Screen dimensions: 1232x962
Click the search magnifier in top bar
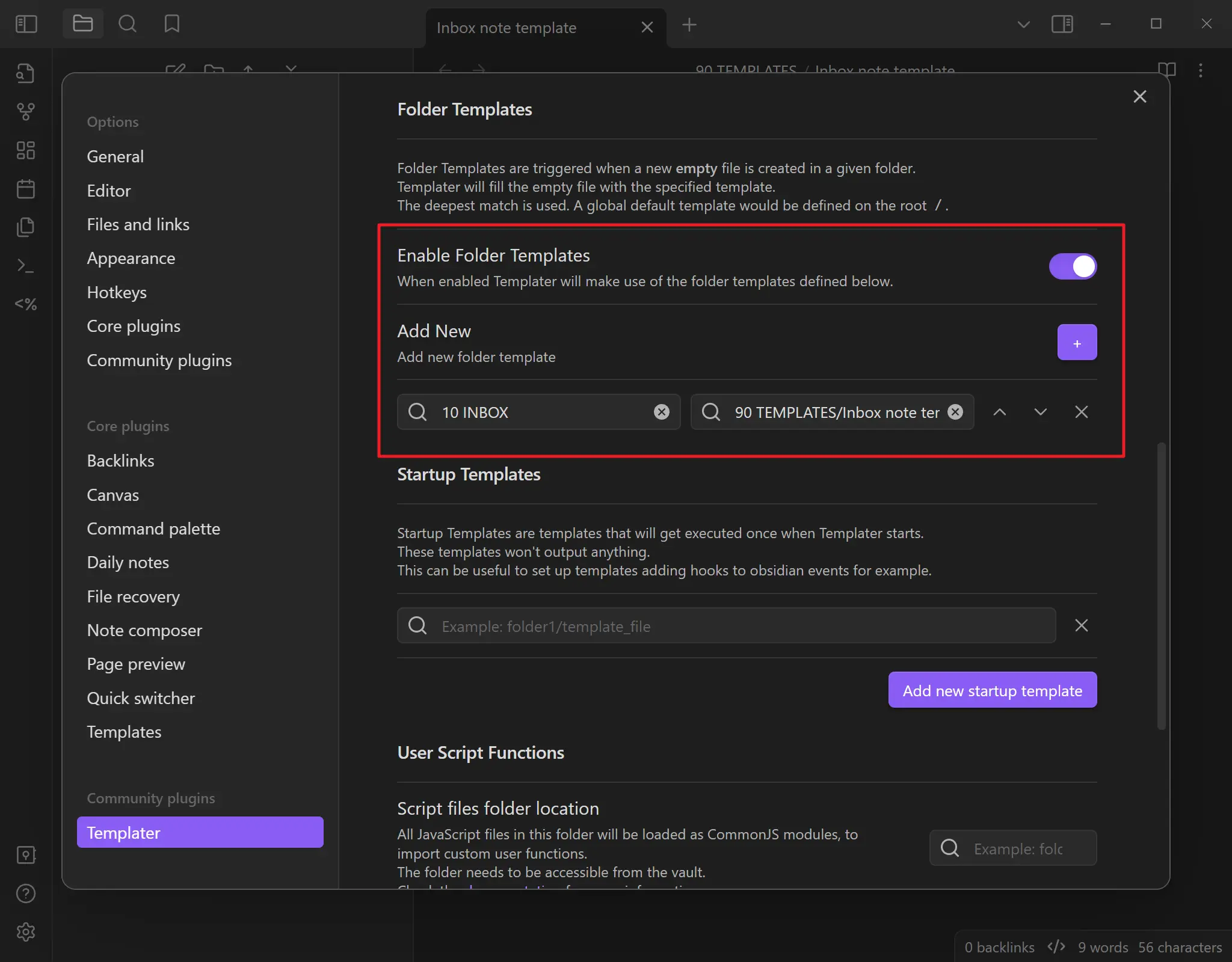[x=128, y=24]
